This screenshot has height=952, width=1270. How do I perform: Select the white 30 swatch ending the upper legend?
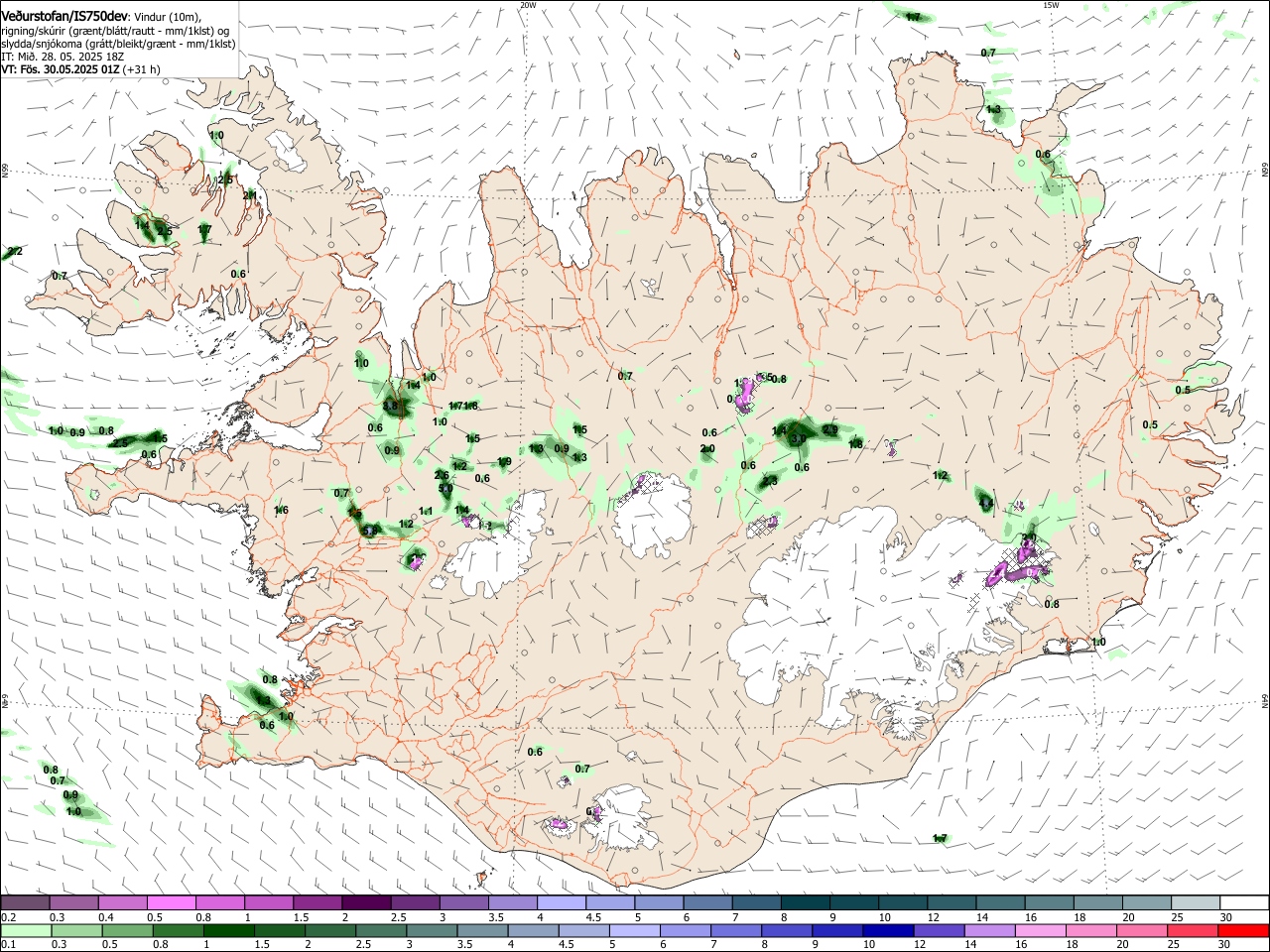pos(1243,903)
